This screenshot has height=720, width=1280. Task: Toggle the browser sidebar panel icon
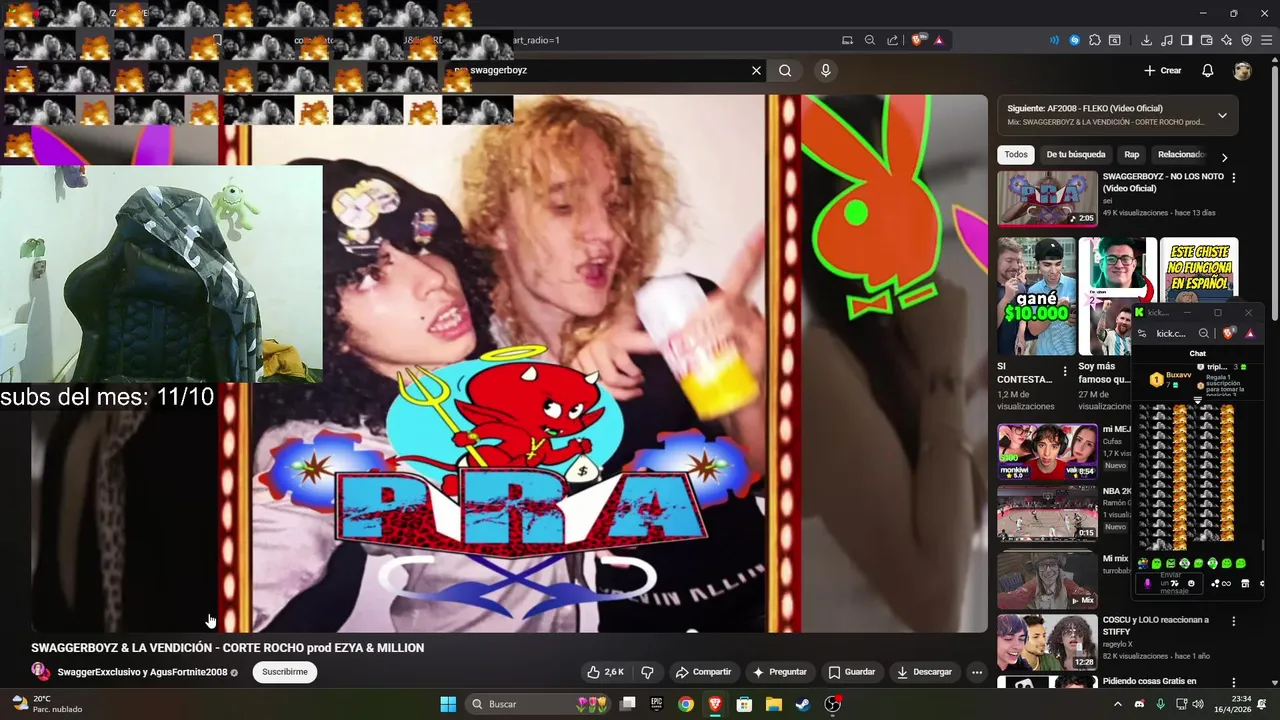click(1186, 40)
